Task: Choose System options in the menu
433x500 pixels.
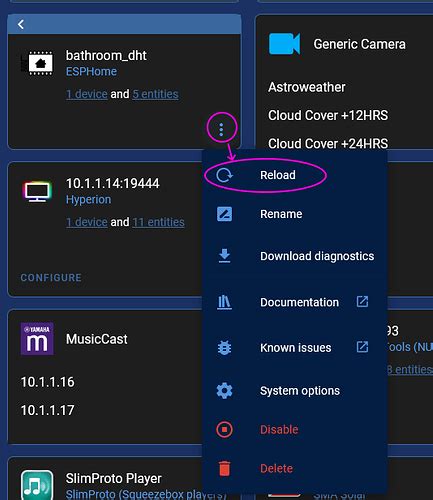Action: tap(295, 391)
